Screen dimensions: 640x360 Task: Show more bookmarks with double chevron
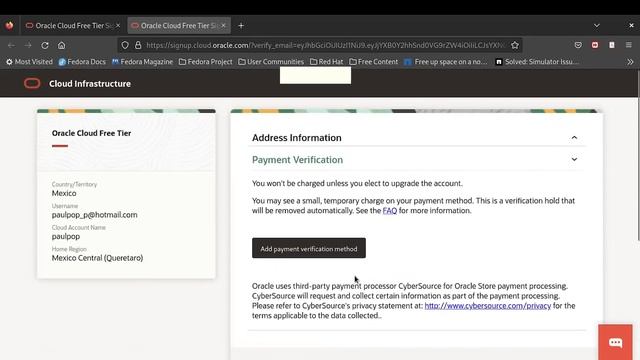click(x=630, y=62)
